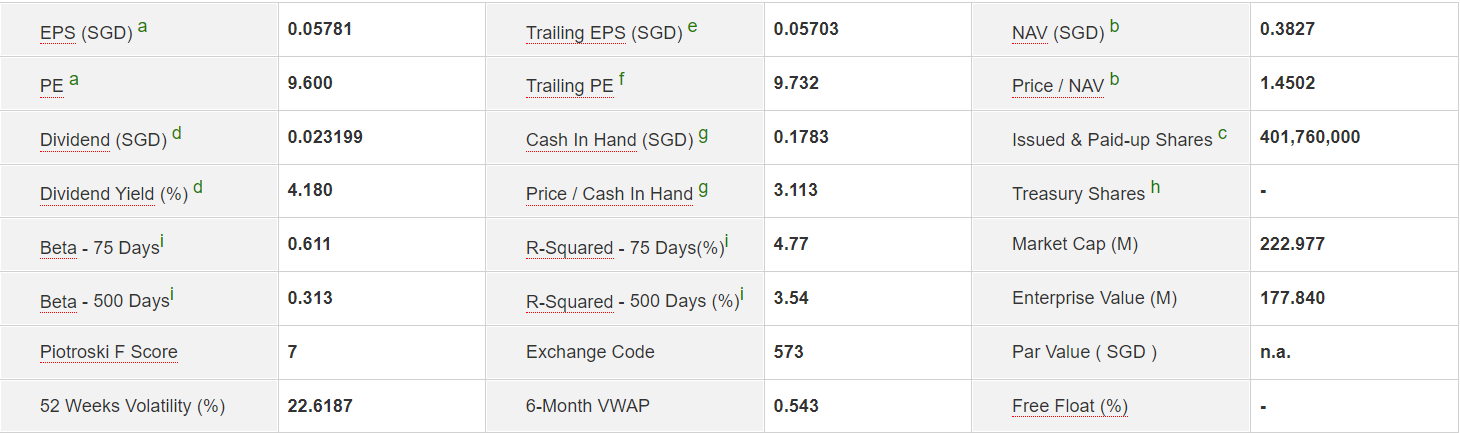Open the Trailing PE definition link
Viewport: 1460px width, 433px height.
click(x=569, y=86)
